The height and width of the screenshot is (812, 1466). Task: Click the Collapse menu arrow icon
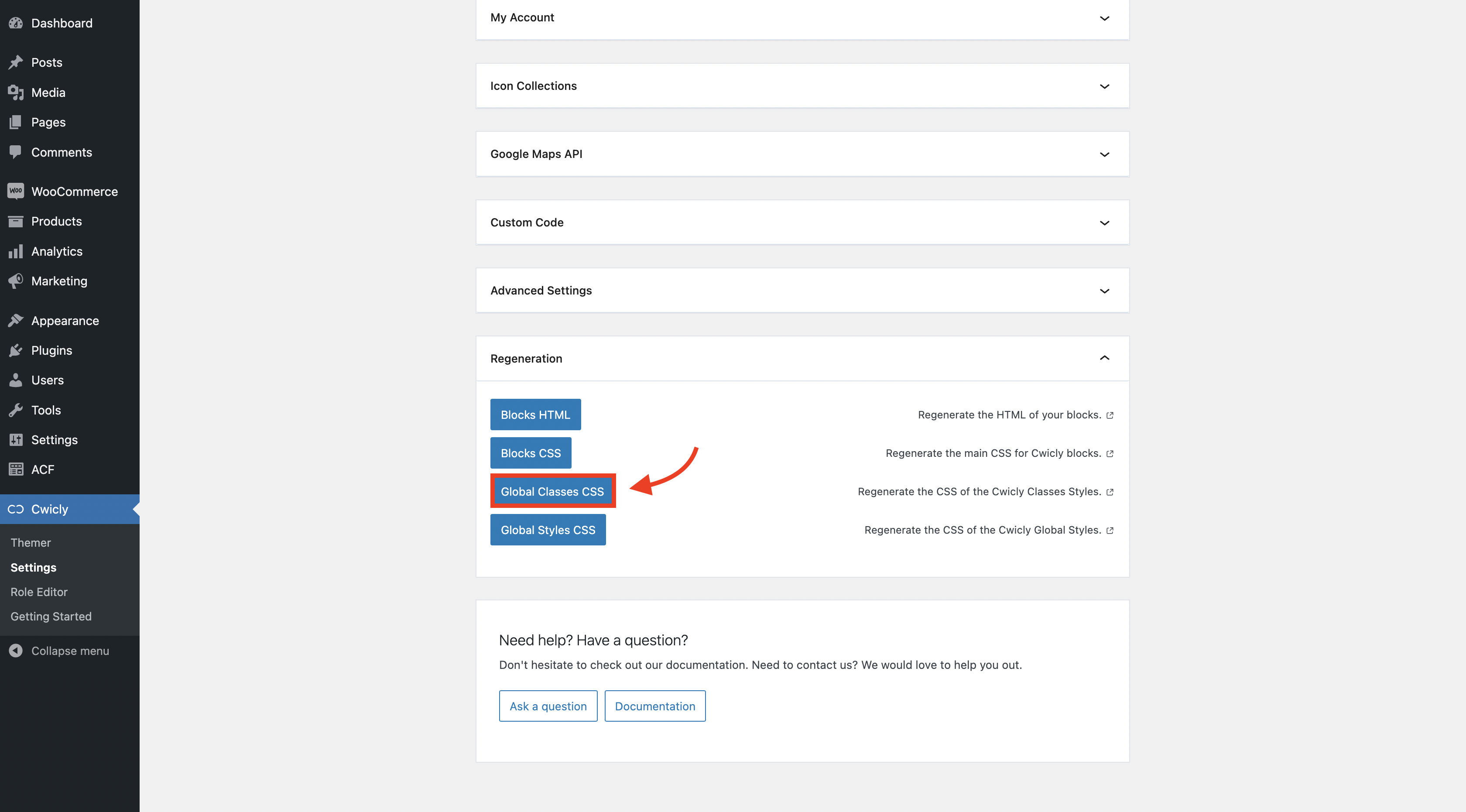point(16,651)
